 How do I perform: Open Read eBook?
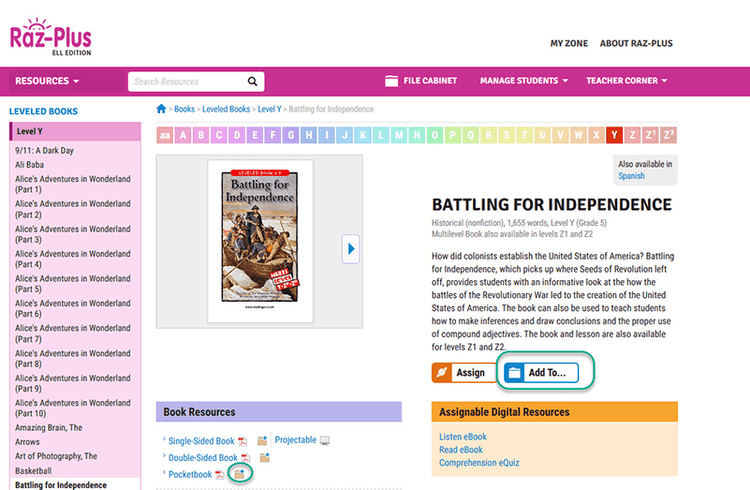461,450
